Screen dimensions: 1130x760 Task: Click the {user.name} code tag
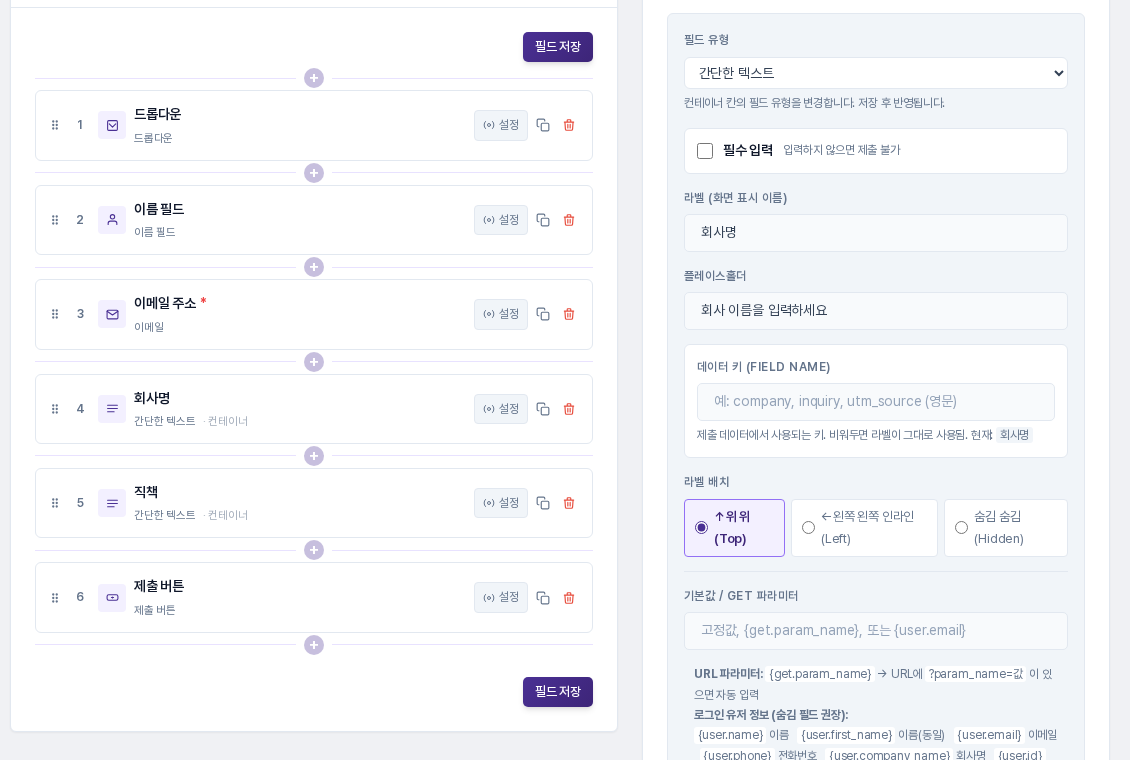(730, 735)
